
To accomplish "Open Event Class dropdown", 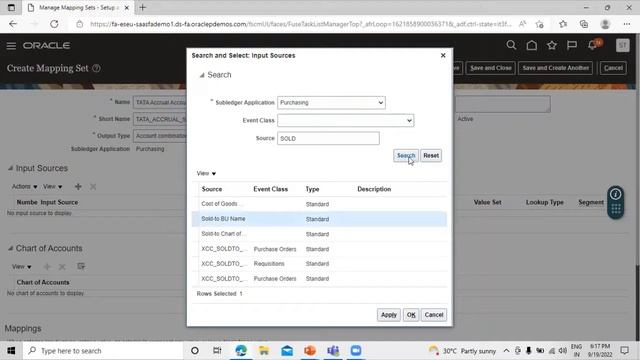I will [346, 120].
